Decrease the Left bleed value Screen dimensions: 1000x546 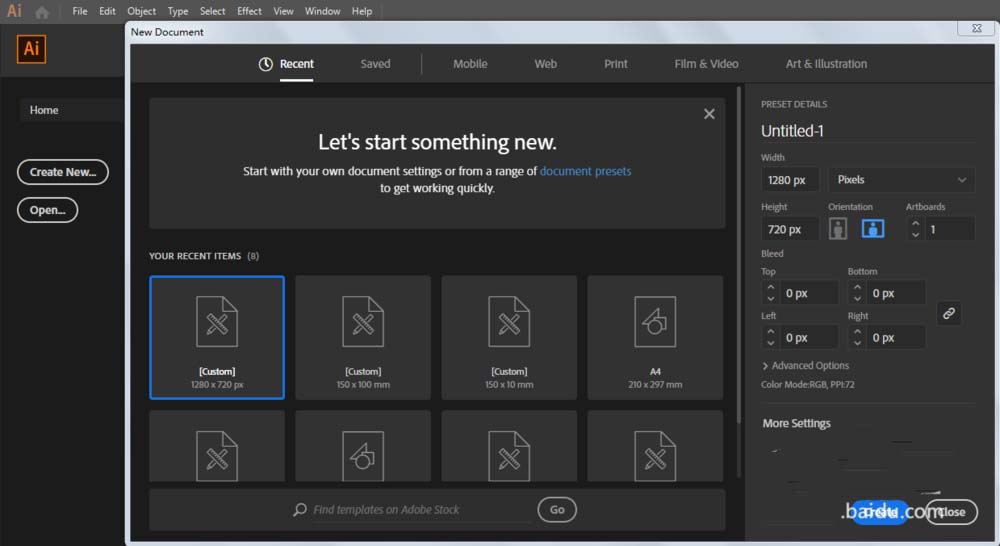pos(770,343)
